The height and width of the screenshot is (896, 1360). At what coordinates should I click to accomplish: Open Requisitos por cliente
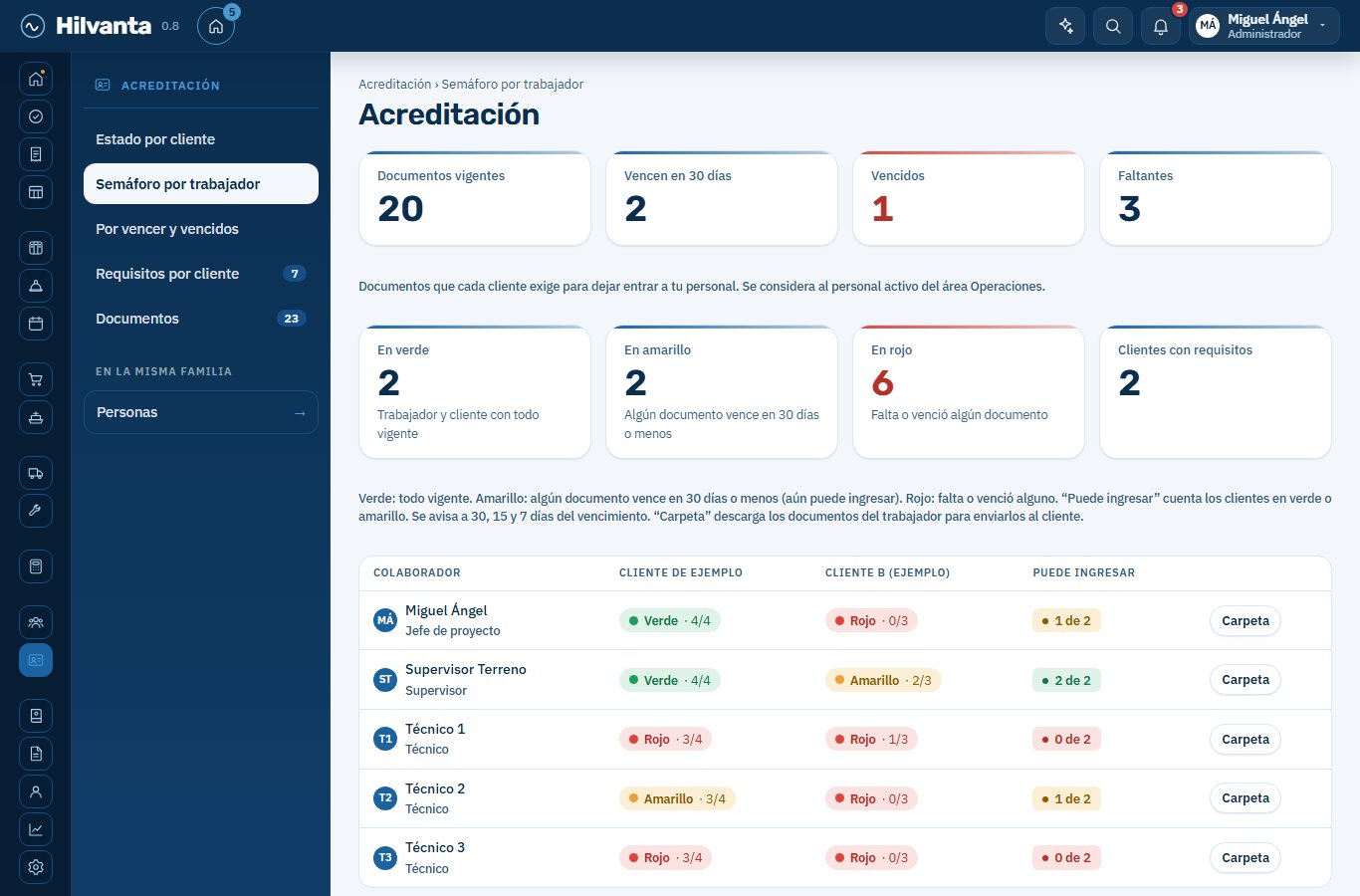201,274
